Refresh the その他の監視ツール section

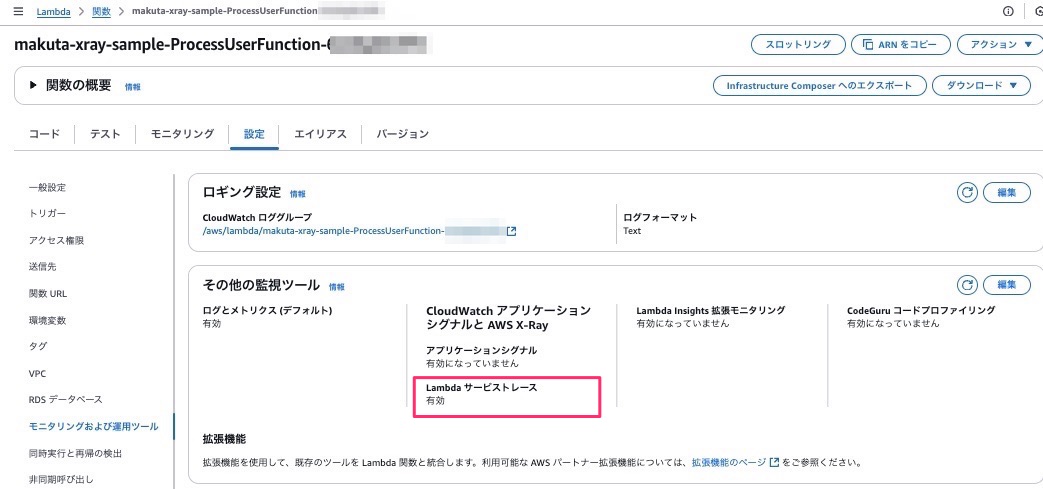pyautogui.click(x=967, y=285)
